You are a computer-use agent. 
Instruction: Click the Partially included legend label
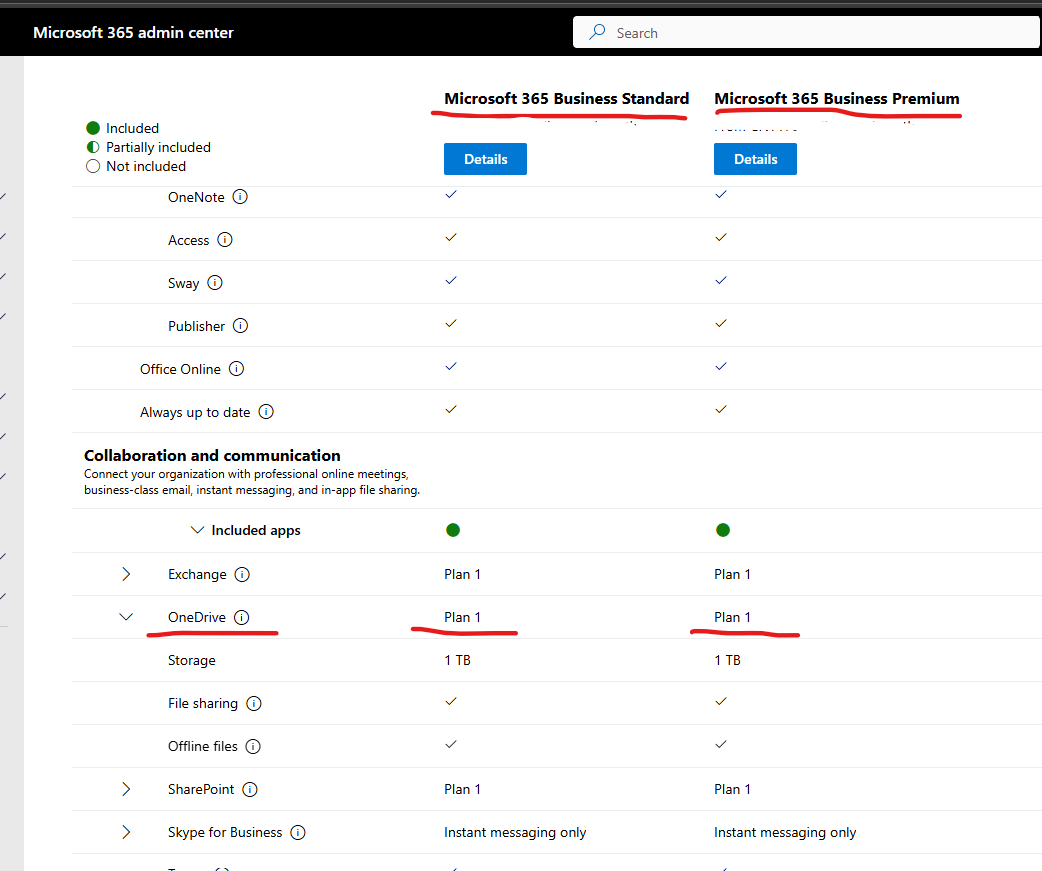158,147
